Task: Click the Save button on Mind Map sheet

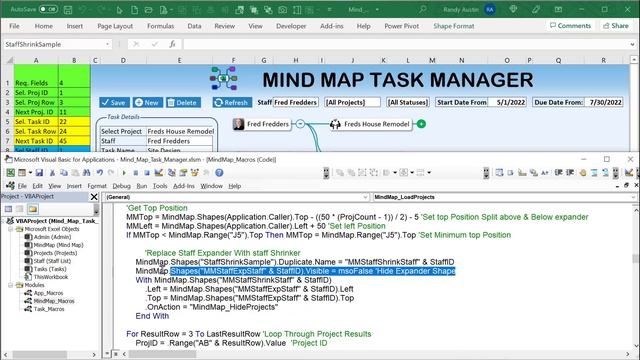Action: tap(114, 102)
